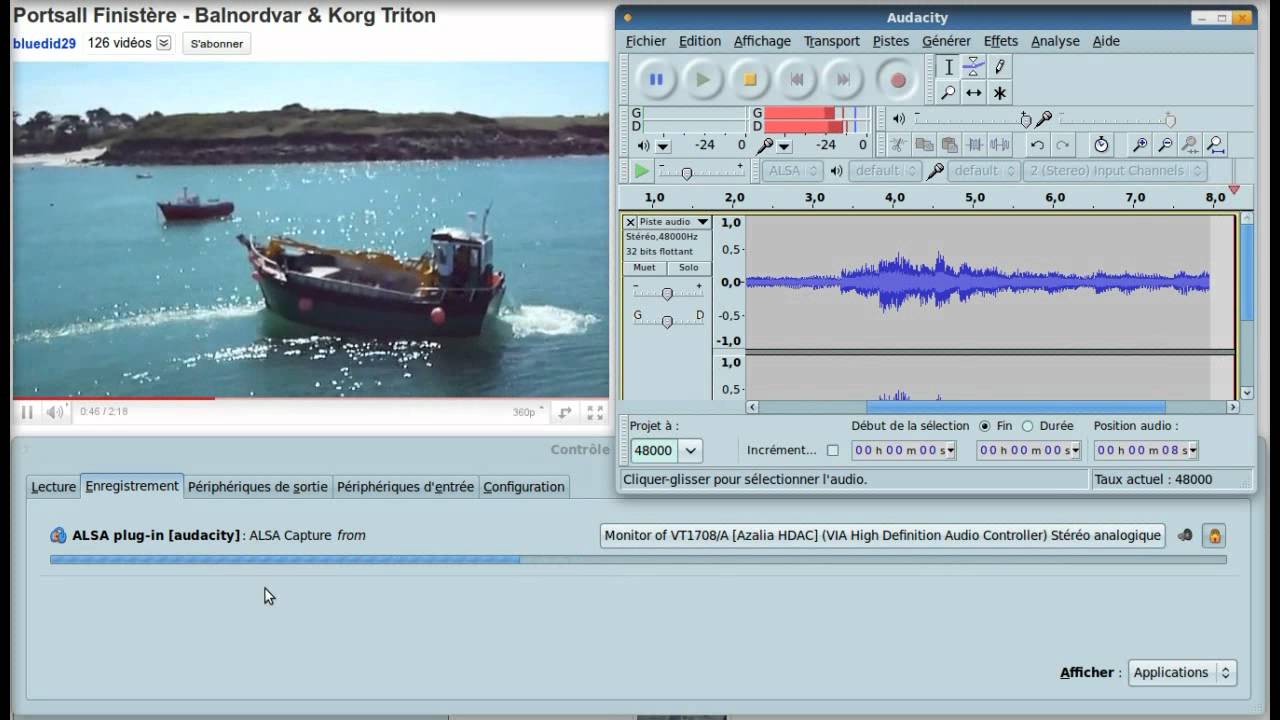This screenshot has width=1280, height=720.
Task: Select the Draw pencil tool
Action: (x=999, y=67)
